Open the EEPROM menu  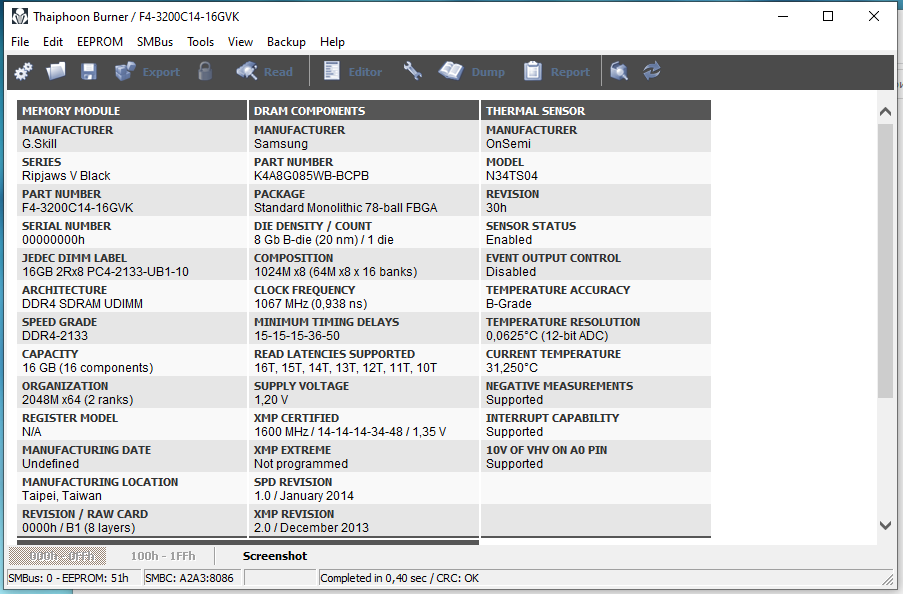100,42
